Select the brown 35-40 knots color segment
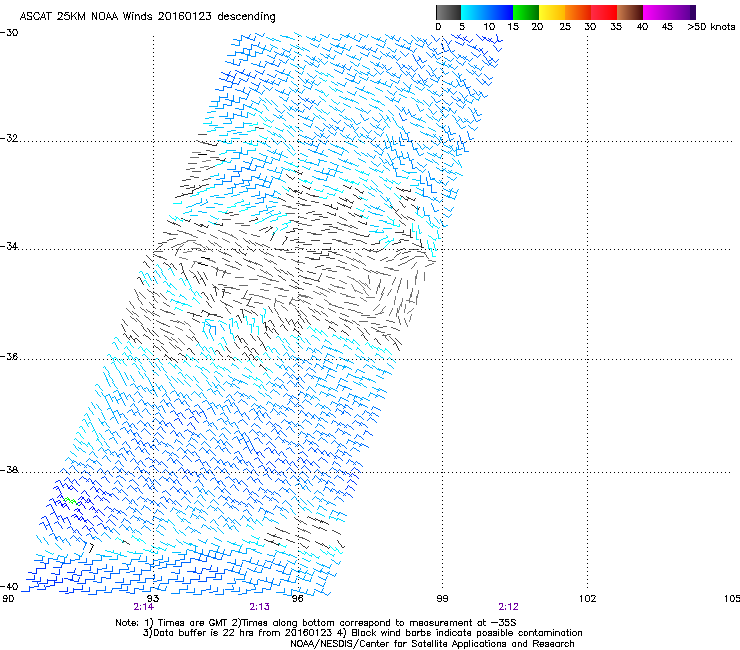Screen dimensions: 740x650 (x=630, y=12)
